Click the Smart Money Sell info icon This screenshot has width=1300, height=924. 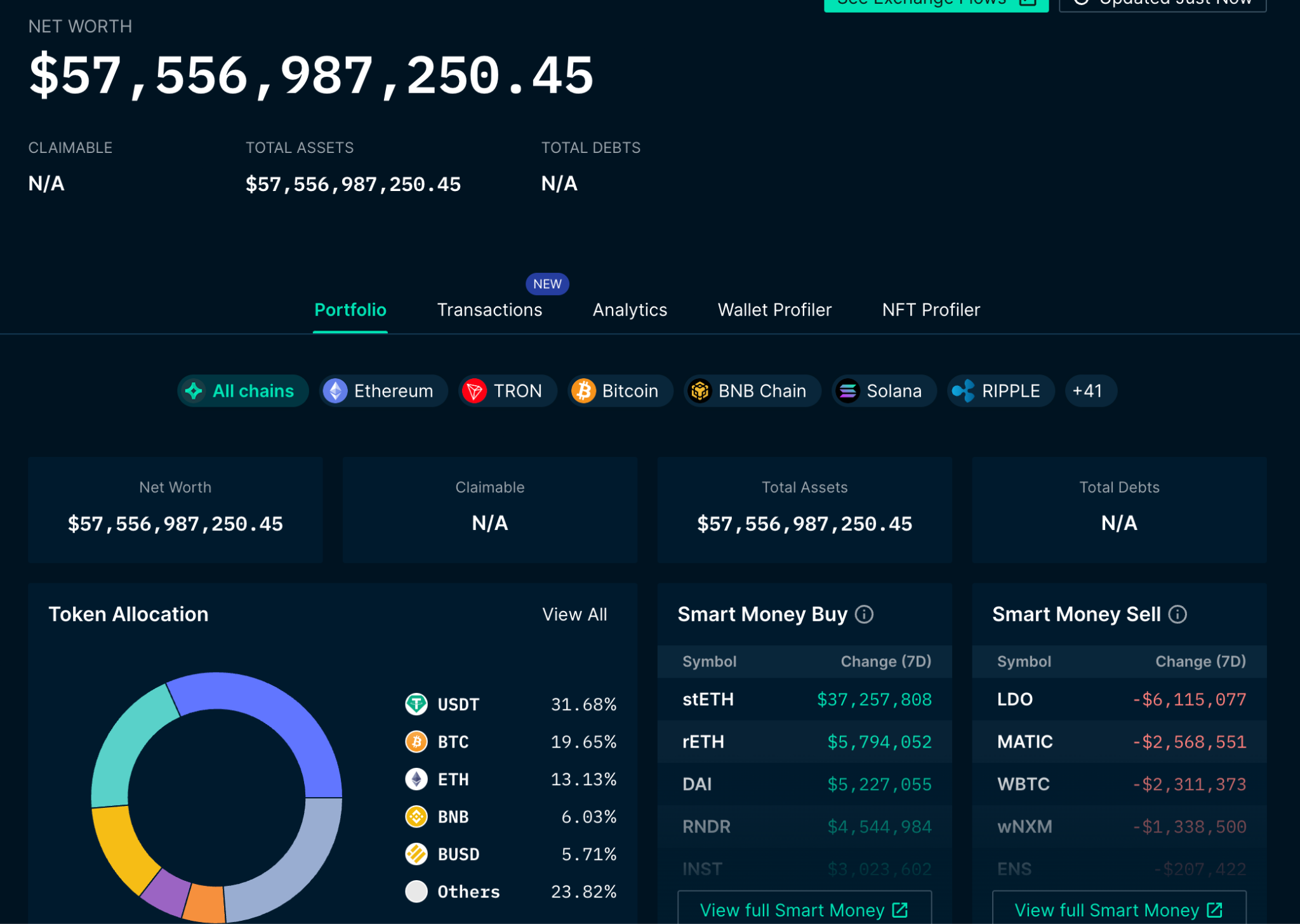(x=1177, y=614)
